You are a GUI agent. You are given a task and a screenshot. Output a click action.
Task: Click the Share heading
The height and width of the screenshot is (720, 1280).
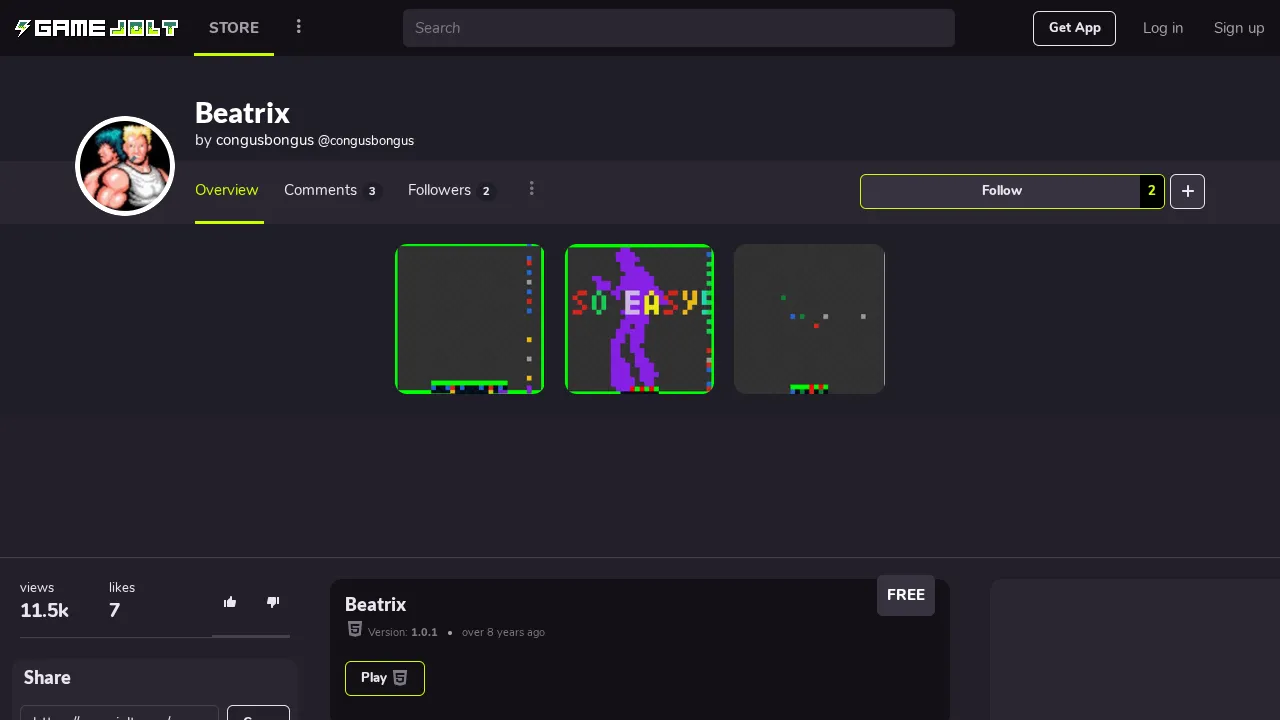click(x=47, y=678)
